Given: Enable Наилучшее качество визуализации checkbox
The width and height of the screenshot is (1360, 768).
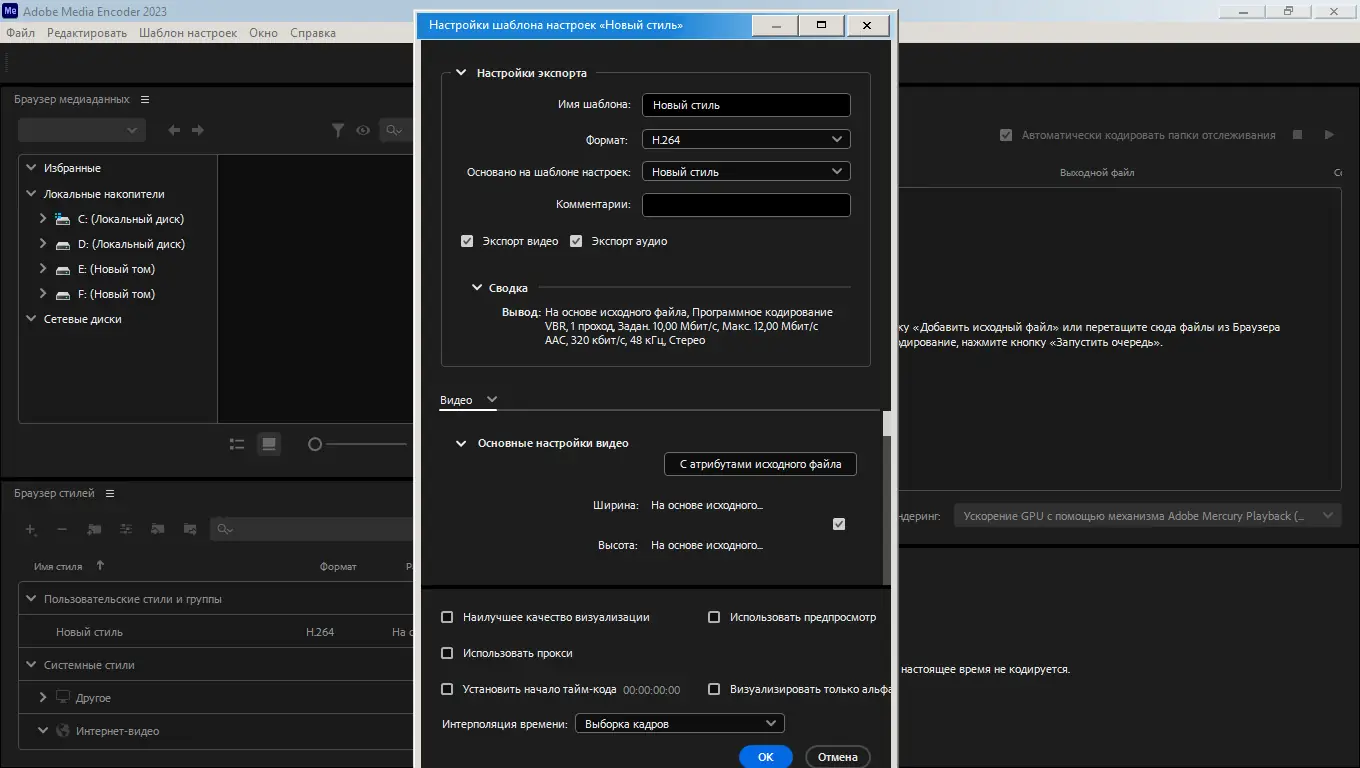Looking at the screenshot, I should 447,617.
